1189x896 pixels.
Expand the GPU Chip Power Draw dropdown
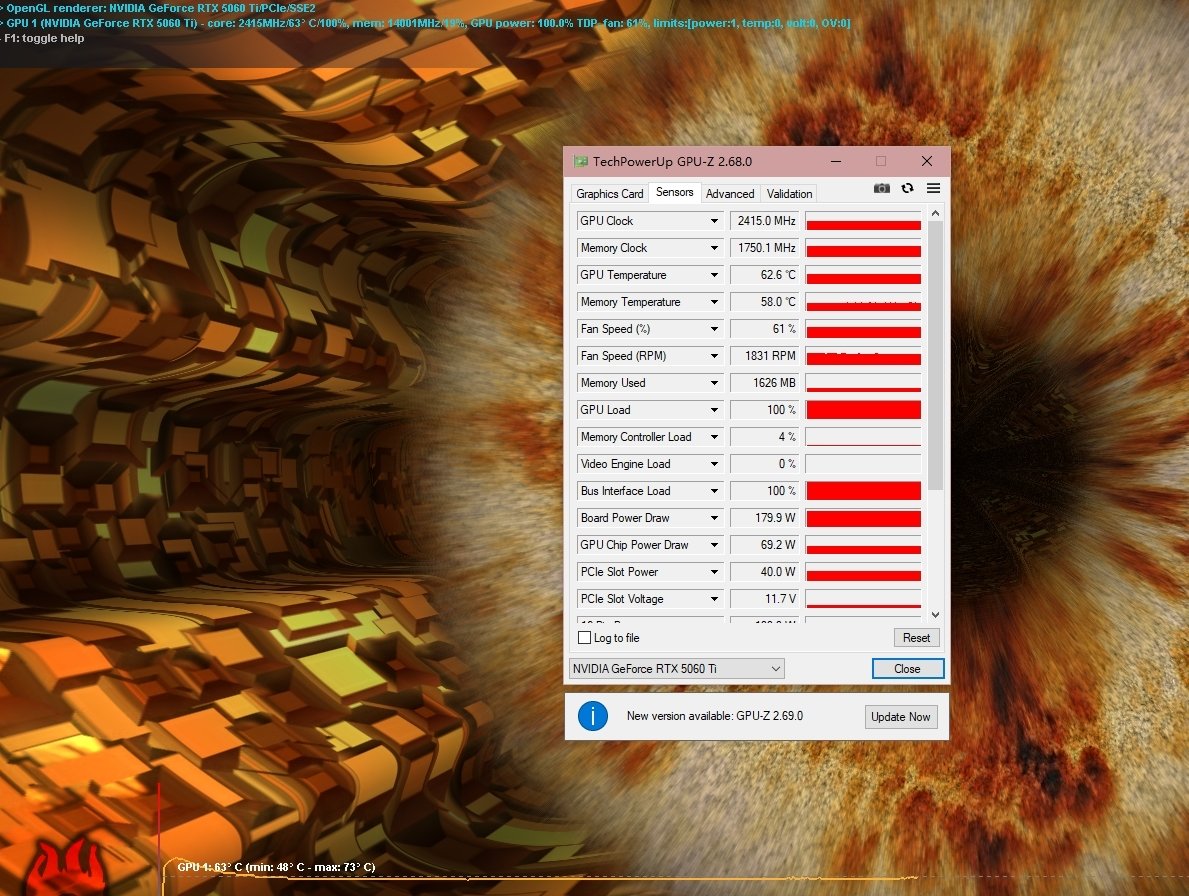click(714, 545)
